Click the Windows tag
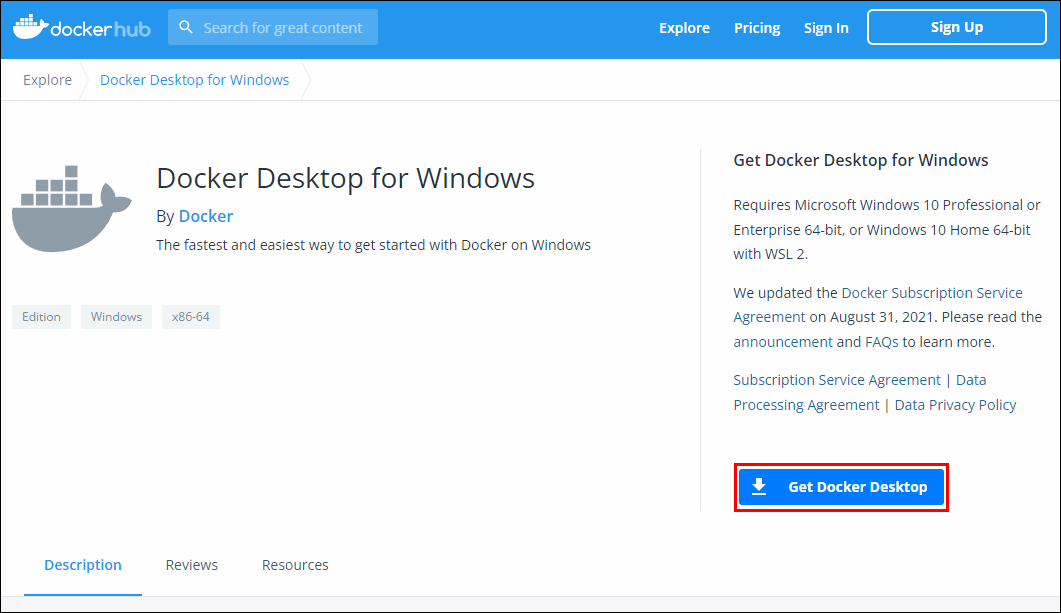 pyautogui.click(x=116, y=317)
